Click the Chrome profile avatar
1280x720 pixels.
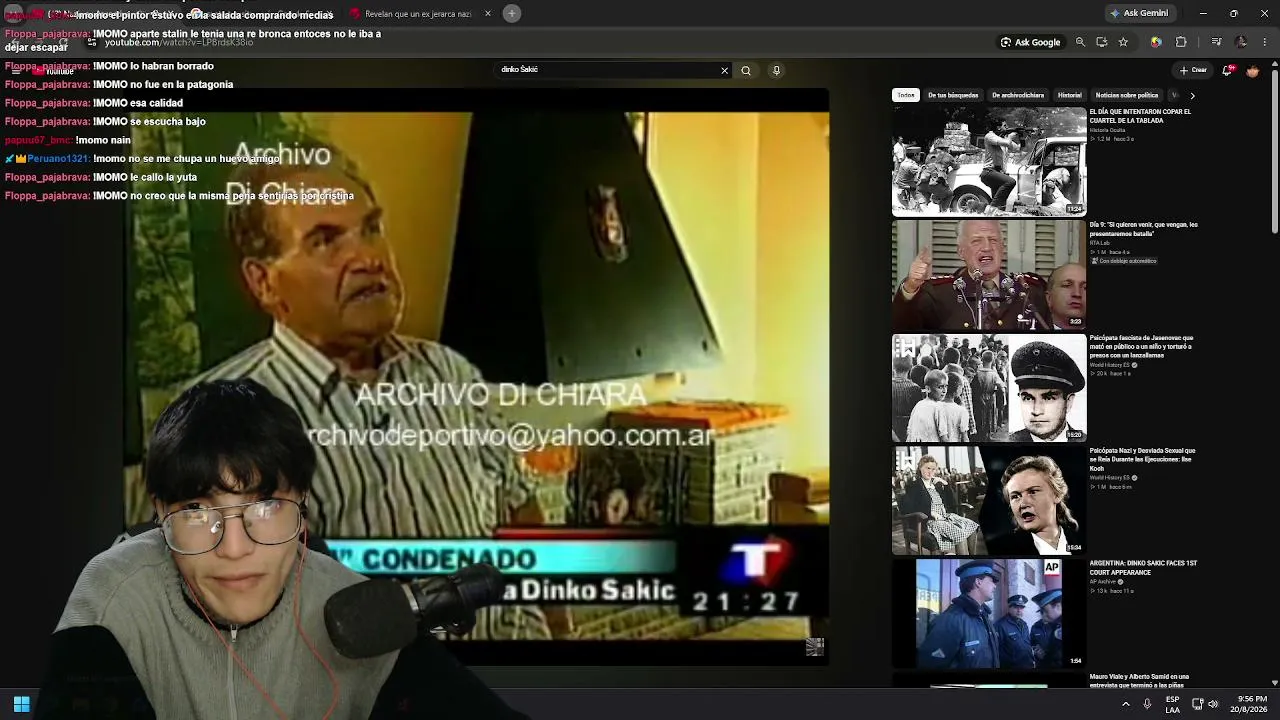(1241, 42)
